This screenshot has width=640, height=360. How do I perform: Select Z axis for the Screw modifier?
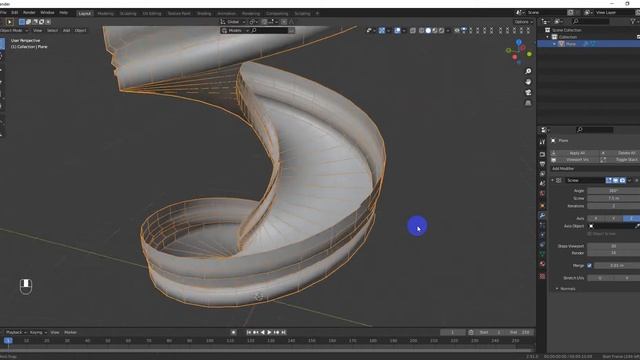(631, 218)
